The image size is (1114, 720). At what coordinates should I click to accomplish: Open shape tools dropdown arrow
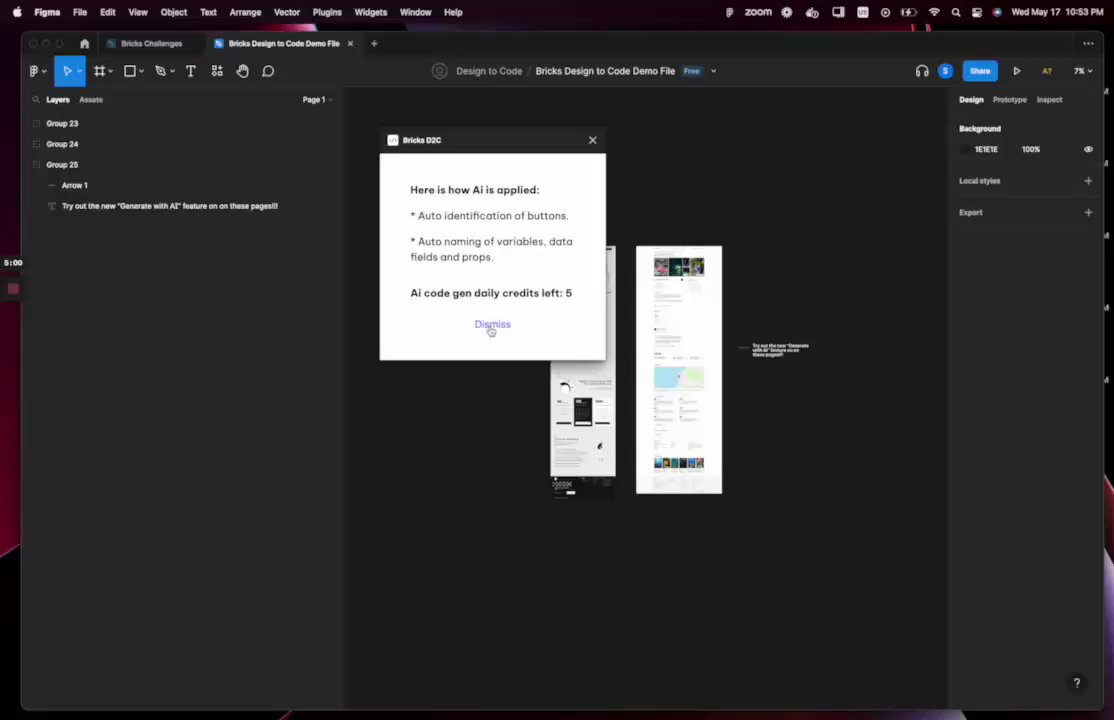(141, 71)
